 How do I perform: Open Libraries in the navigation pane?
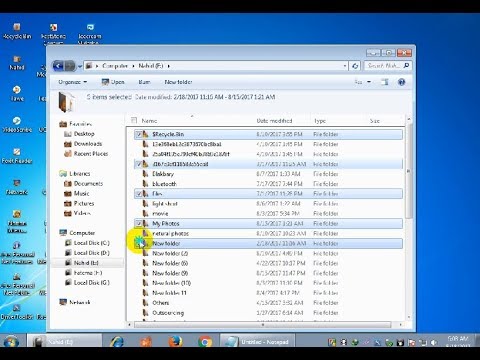[80, 174]
